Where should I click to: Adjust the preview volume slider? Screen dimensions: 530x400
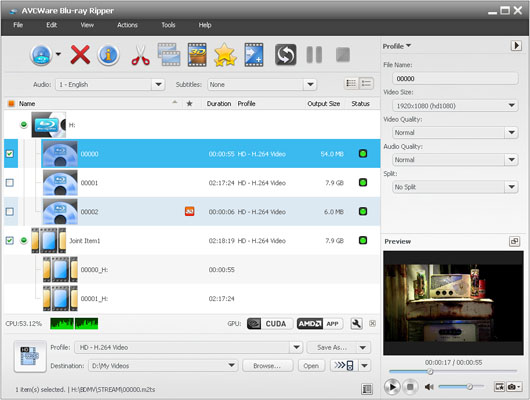[x=461, y=386]
